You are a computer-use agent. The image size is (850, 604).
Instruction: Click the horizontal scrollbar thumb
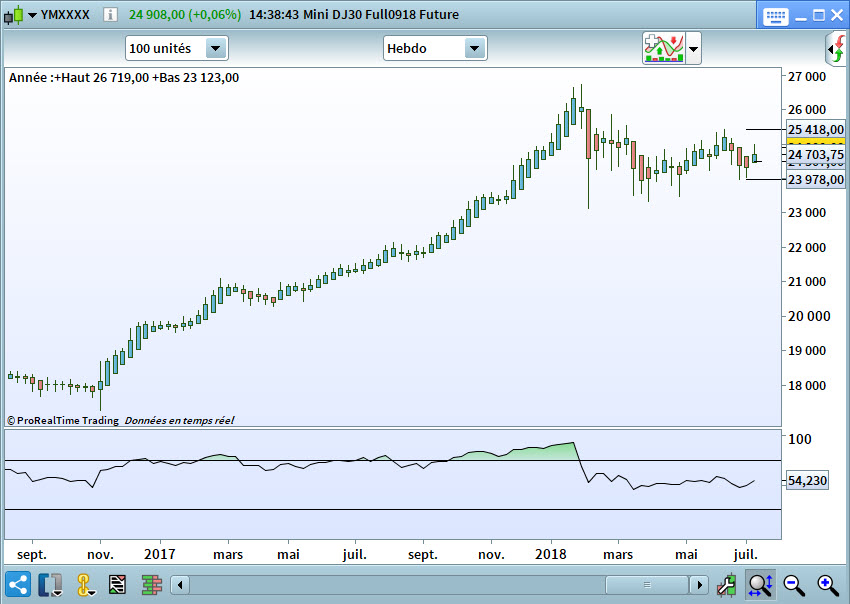click(647, 585)
